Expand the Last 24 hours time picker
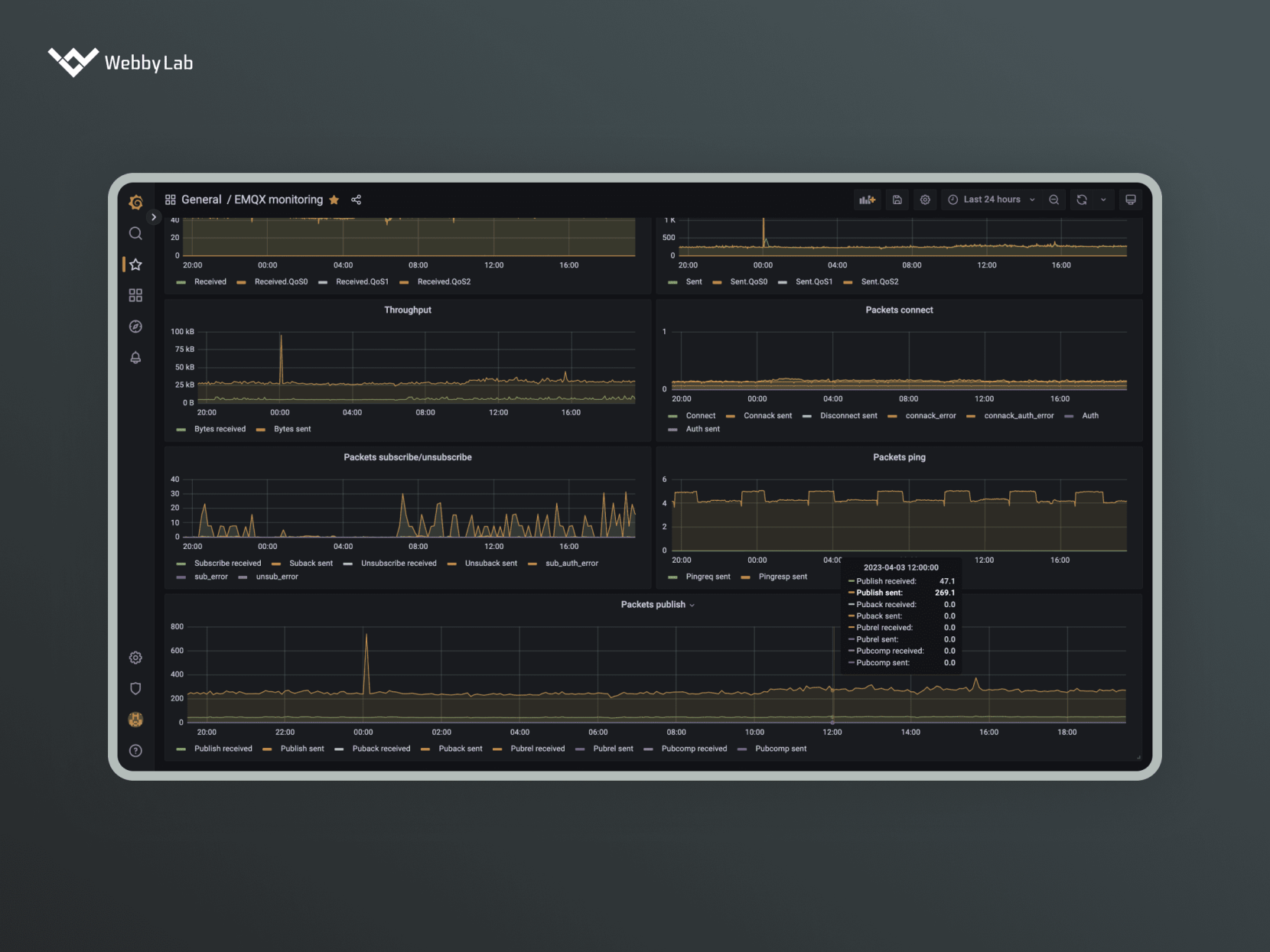This screenshot has width=1270, height=952. 991,200
